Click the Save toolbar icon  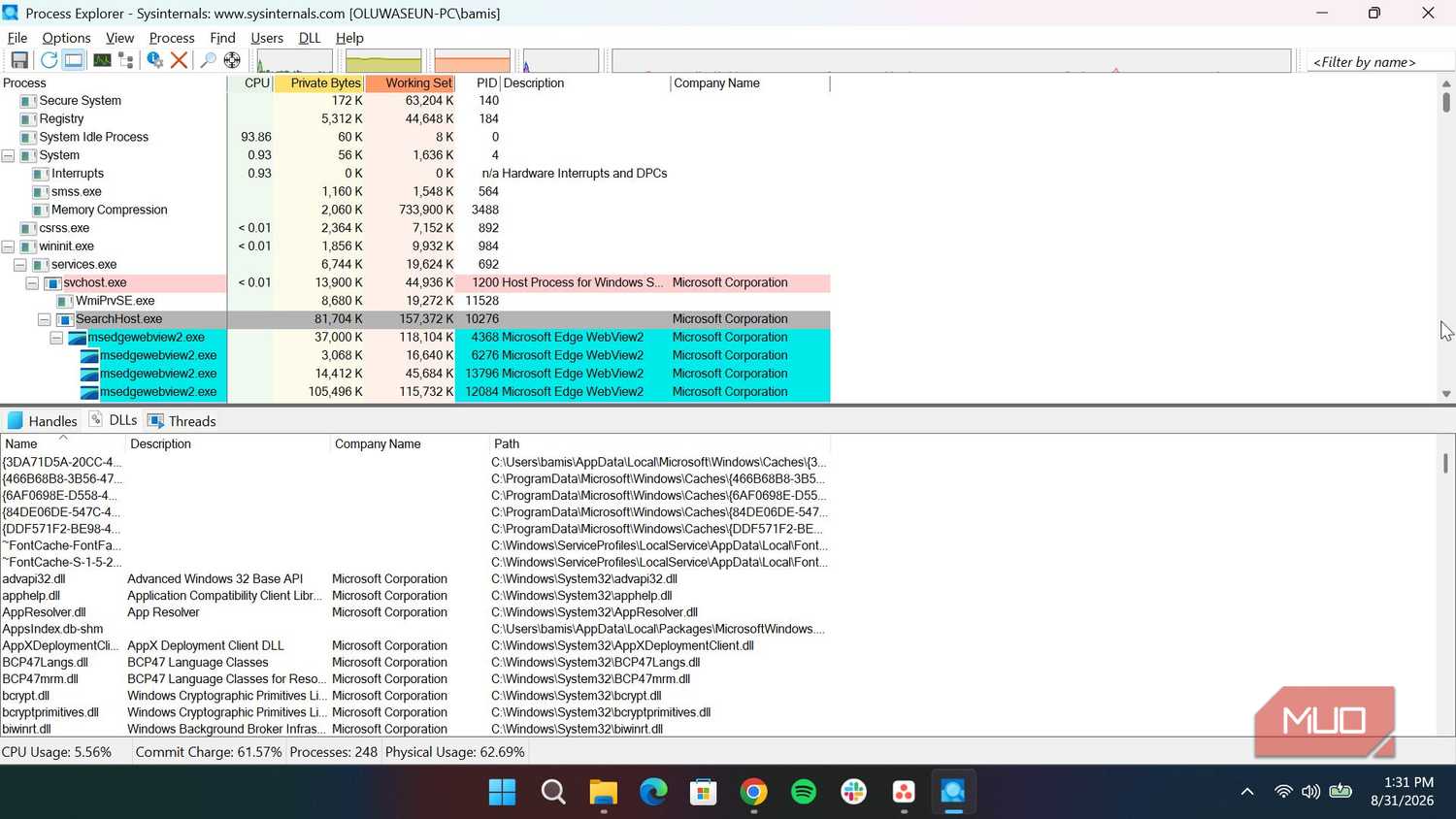(x=18, y=60)
